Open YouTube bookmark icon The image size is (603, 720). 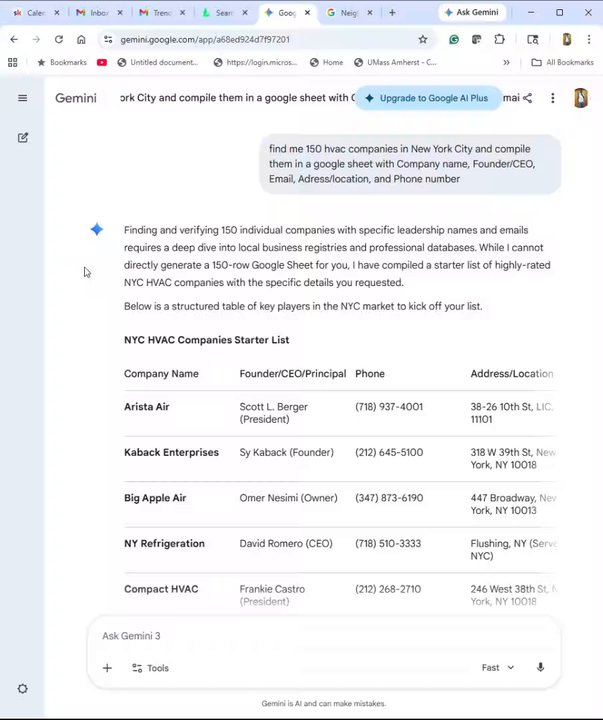101,62
